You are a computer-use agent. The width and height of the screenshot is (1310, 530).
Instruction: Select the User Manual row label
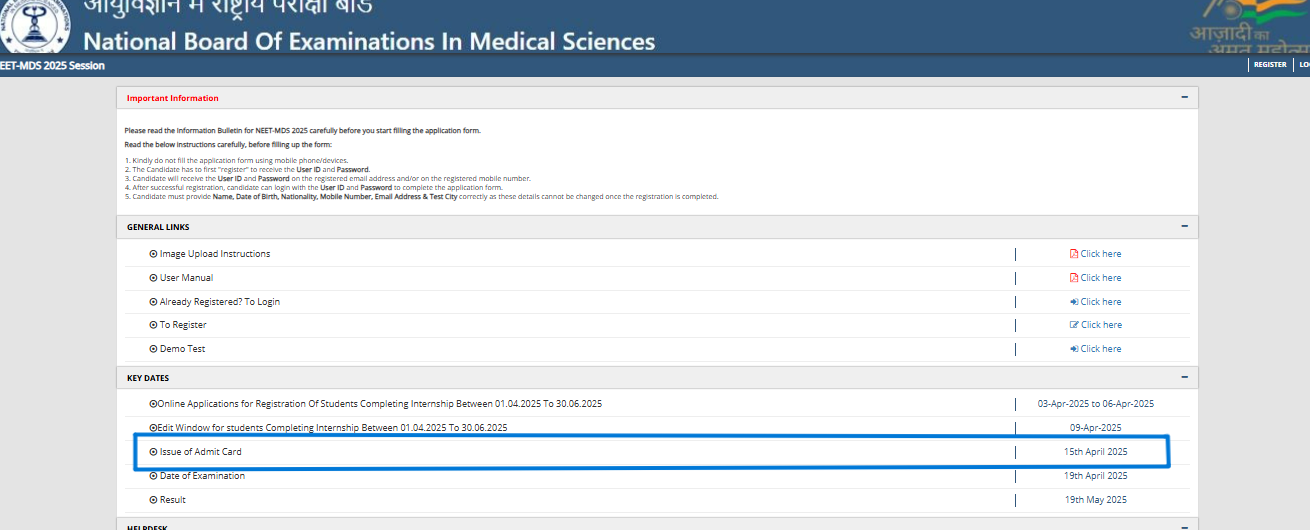tap(186, 278)
